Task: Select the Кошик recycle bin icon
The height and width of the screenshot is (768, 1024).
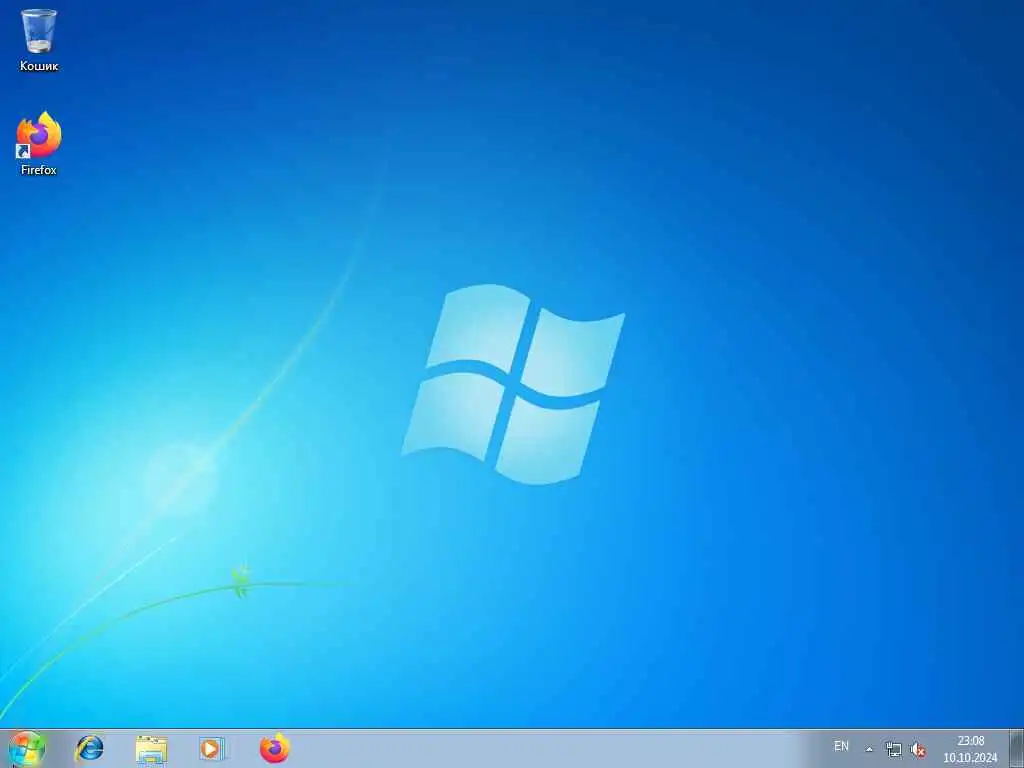Action: pyautogui.click(x=39, y=39)
